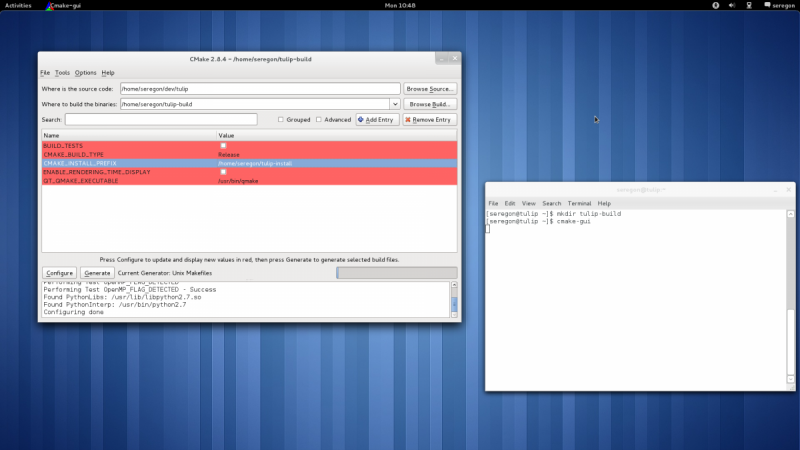Click the output log scroll-down arrow
Screen dimensions: 800x450
454,315
